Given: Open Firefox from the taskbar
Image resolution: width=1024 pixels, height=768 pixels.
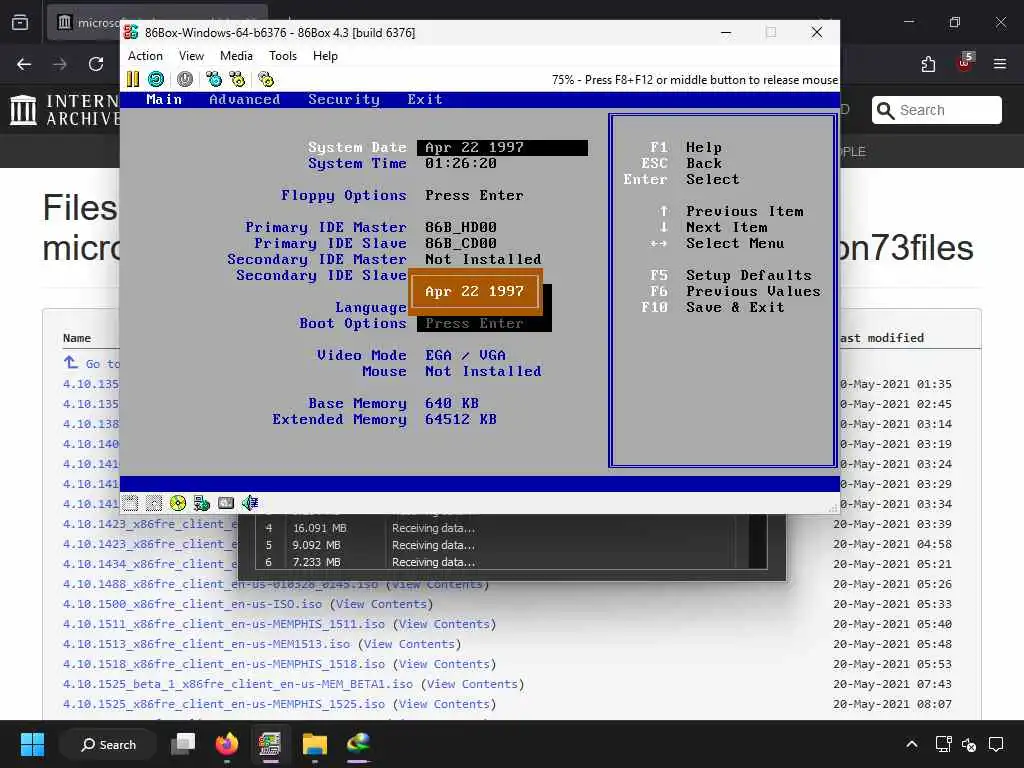Looking at the screenshot, I should [227, 744].
